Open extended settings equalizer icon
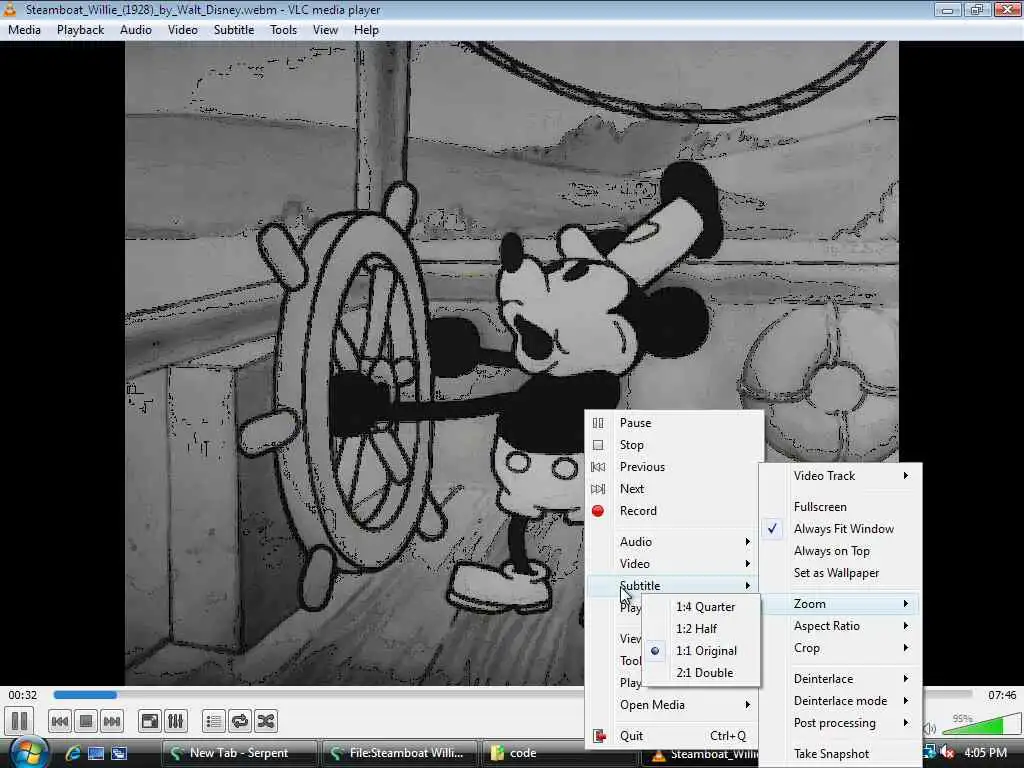Screen dimensions: 1024x768 (x=176, y=721)
